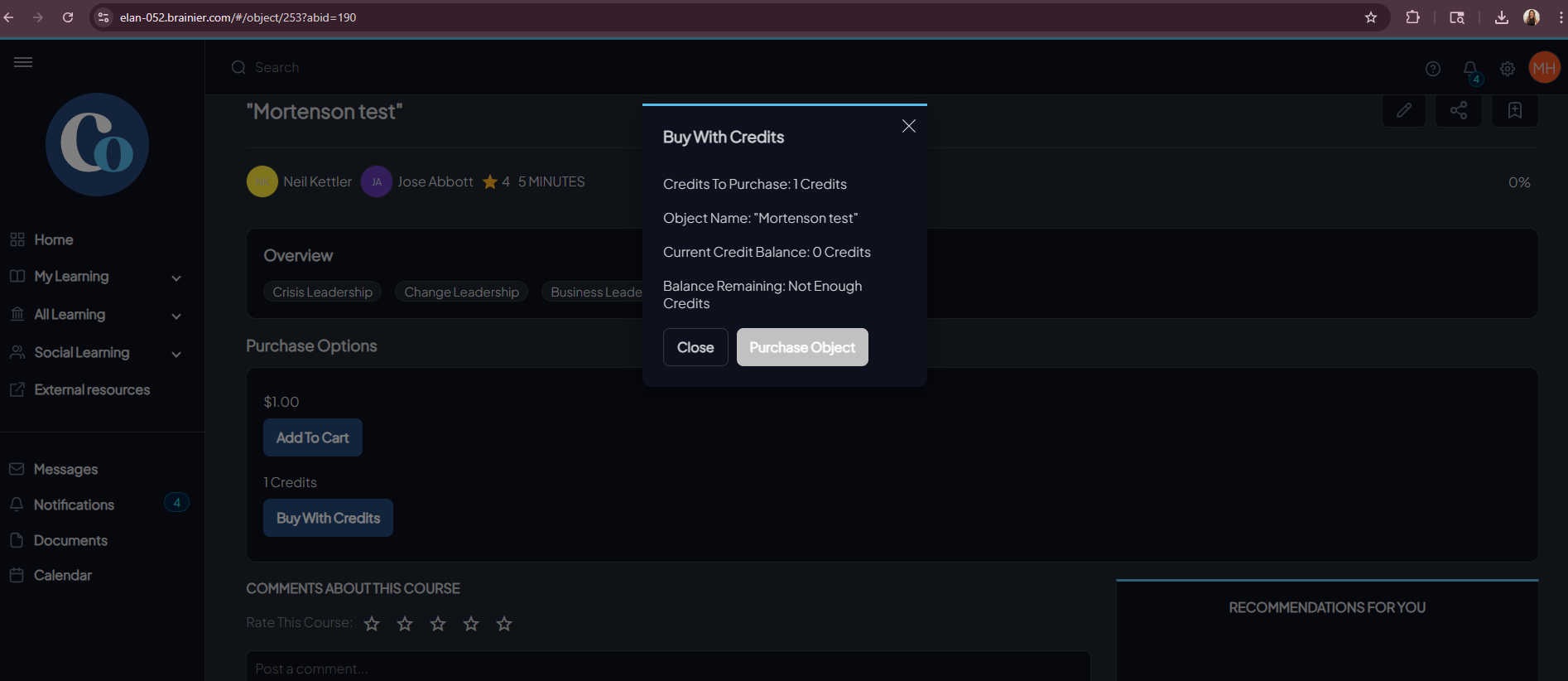This screenshot has width=1568, height=681.
Task: Rate this course two stars
Action: click(x=405, y=624)
